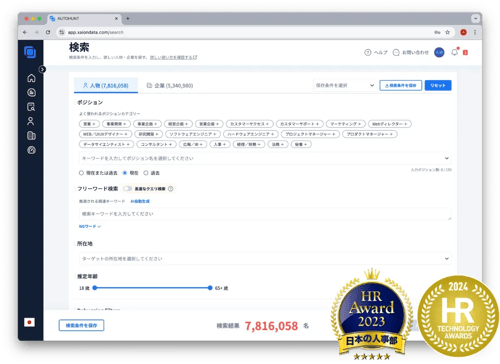The width and height of the screenshot is (500, 364).
Task: Expand position keyword dropdown
Action: pyautogui.click(x=446, y=158)
